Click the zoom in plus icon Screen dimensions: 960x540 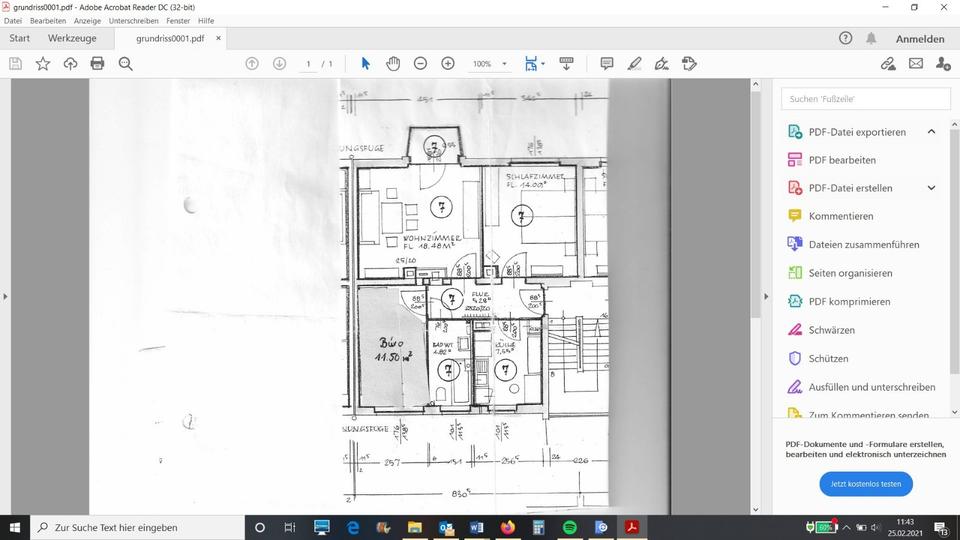(x=448, y=64)
